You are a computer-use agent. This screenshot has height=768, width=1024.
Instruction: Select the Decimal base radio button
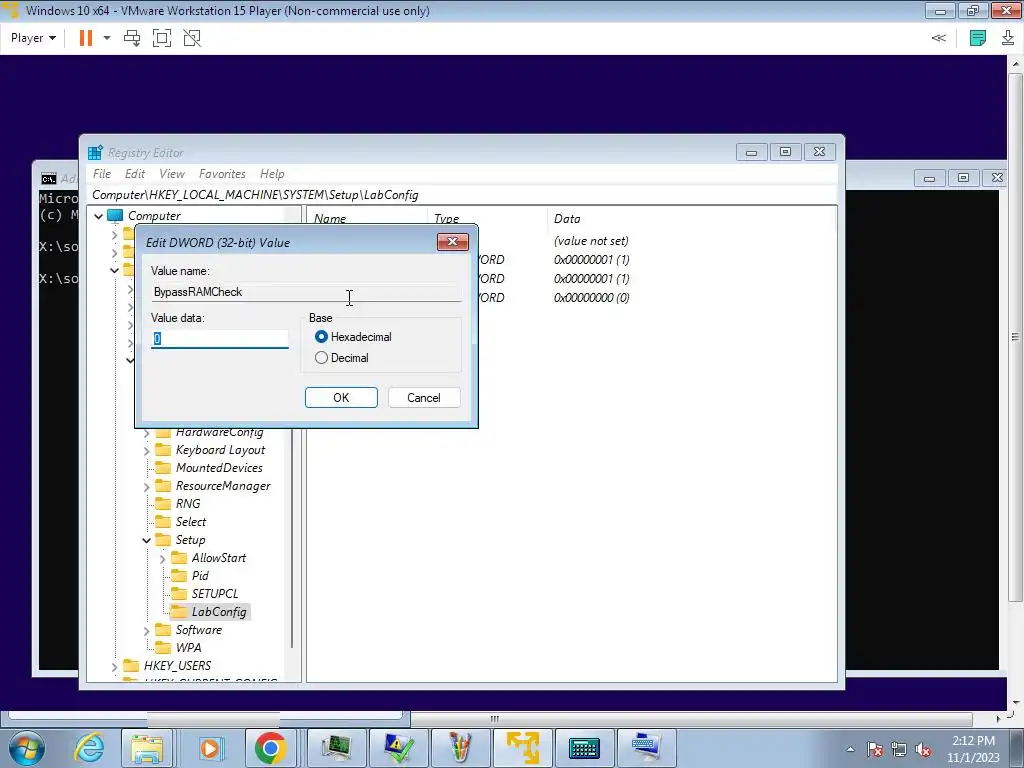(321, 358)
